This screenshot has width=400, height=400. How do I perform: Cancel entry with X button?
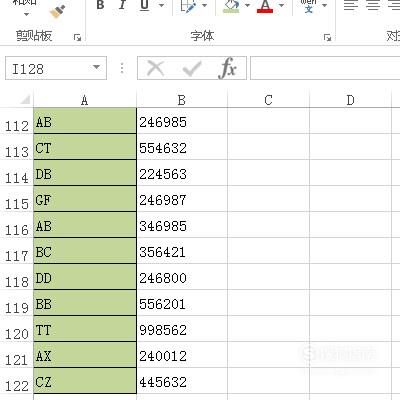tap(156, 68)
